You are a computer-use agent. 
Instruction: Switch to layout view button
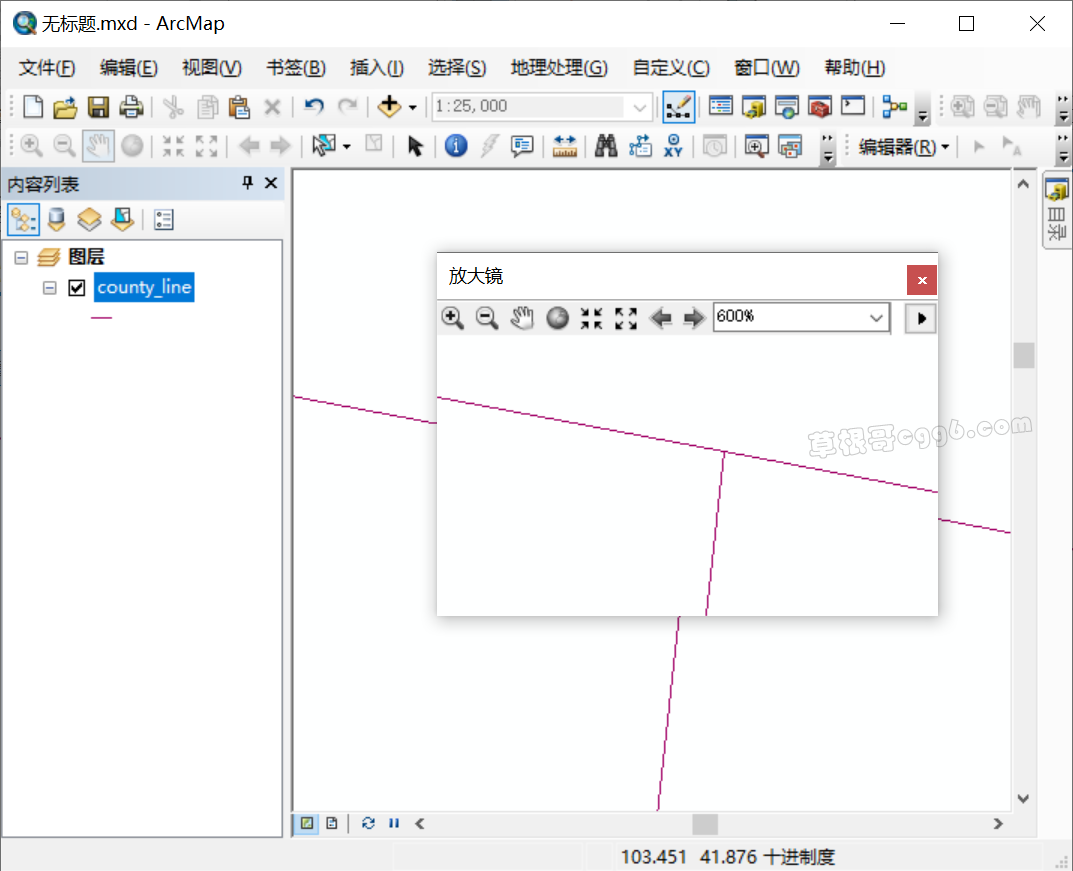pos(331,823)
